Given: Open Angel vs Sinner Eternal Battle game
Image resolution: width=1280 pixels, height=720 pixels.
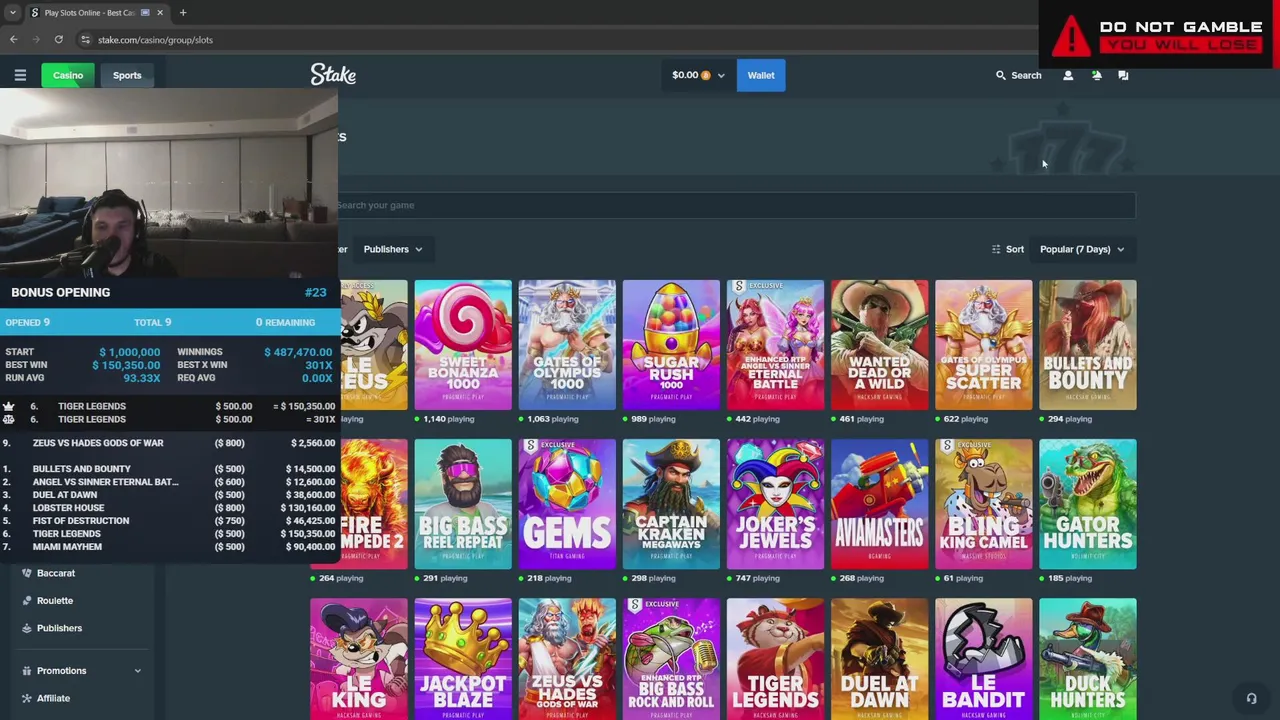Looking at the screenshot, I should pos(775,345).
